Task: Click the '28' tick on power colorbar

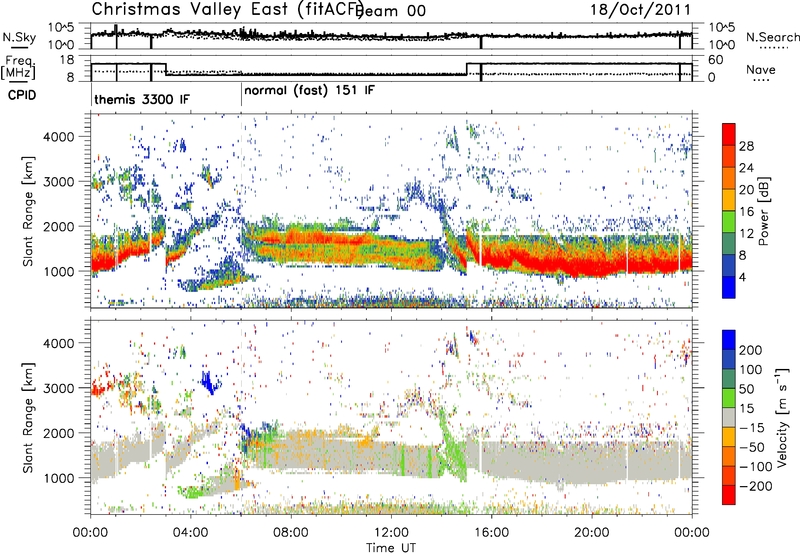Action: pos(746,146)
